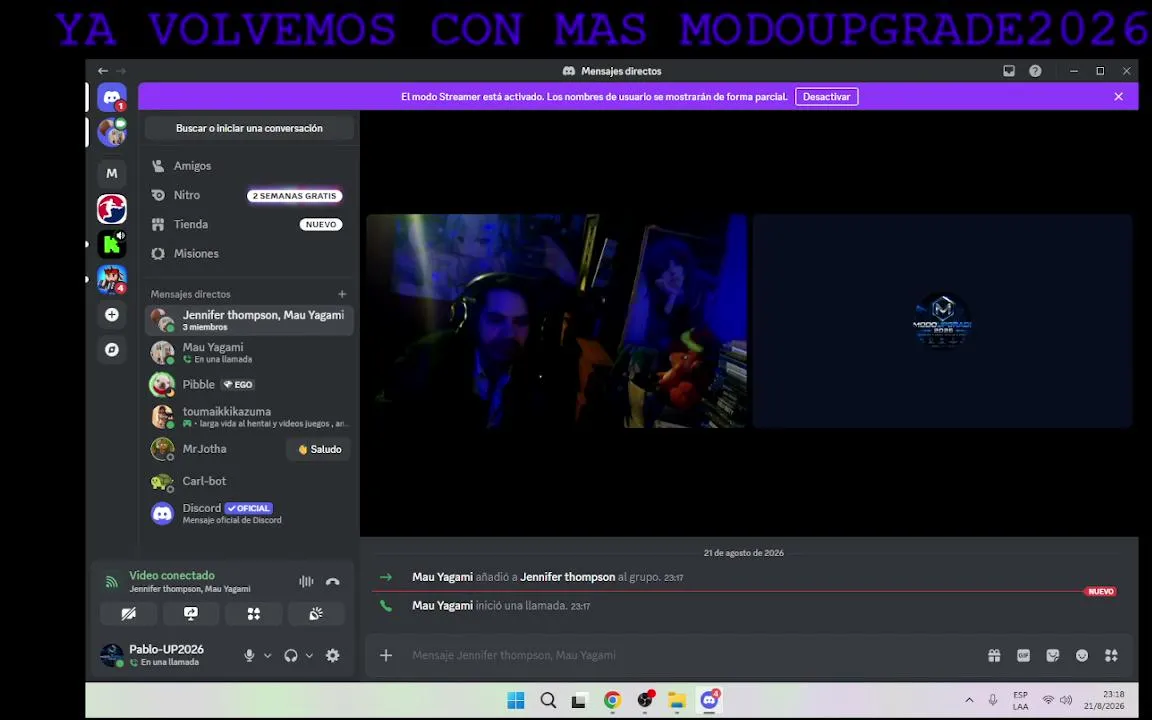Open the Mau Yagami direct message

point(249,353)
